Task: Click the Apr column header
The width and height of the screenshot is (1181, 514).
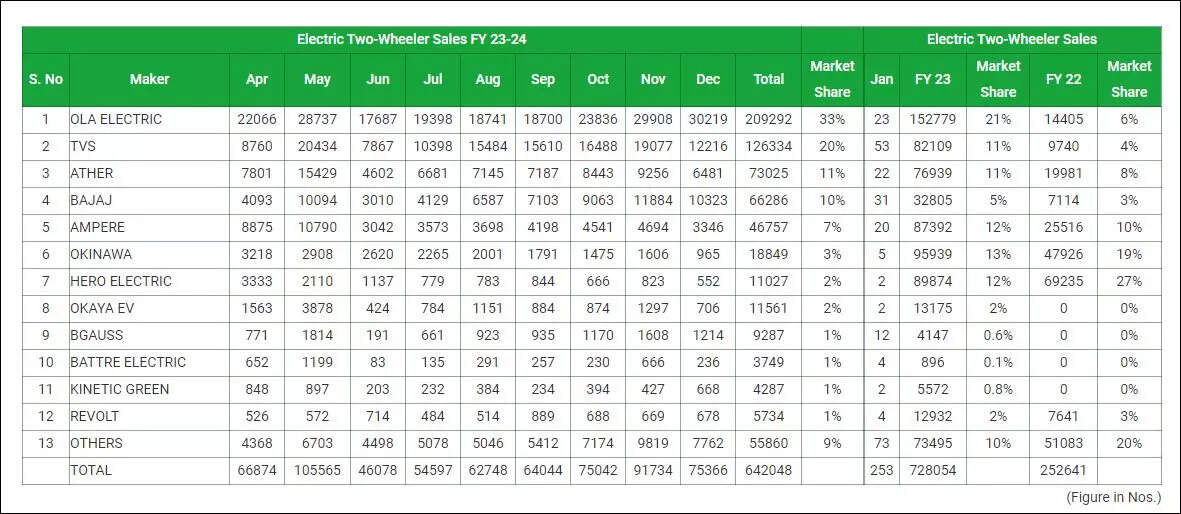Action: tap(257, 79)
